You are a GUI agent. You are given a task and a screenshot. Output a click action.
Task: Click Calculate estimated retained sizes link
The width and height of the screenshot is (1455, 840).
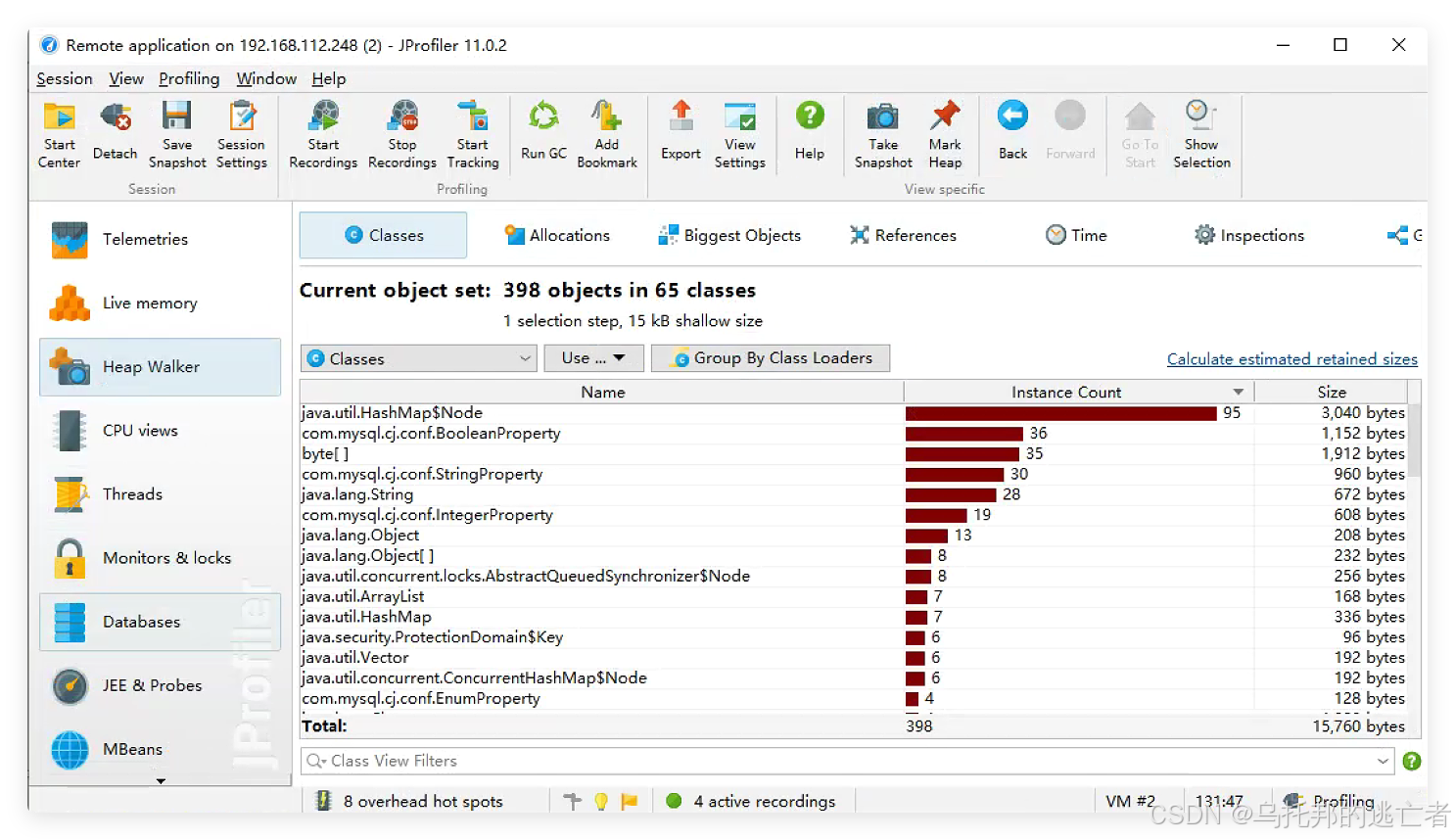(x=1291, y=359)
